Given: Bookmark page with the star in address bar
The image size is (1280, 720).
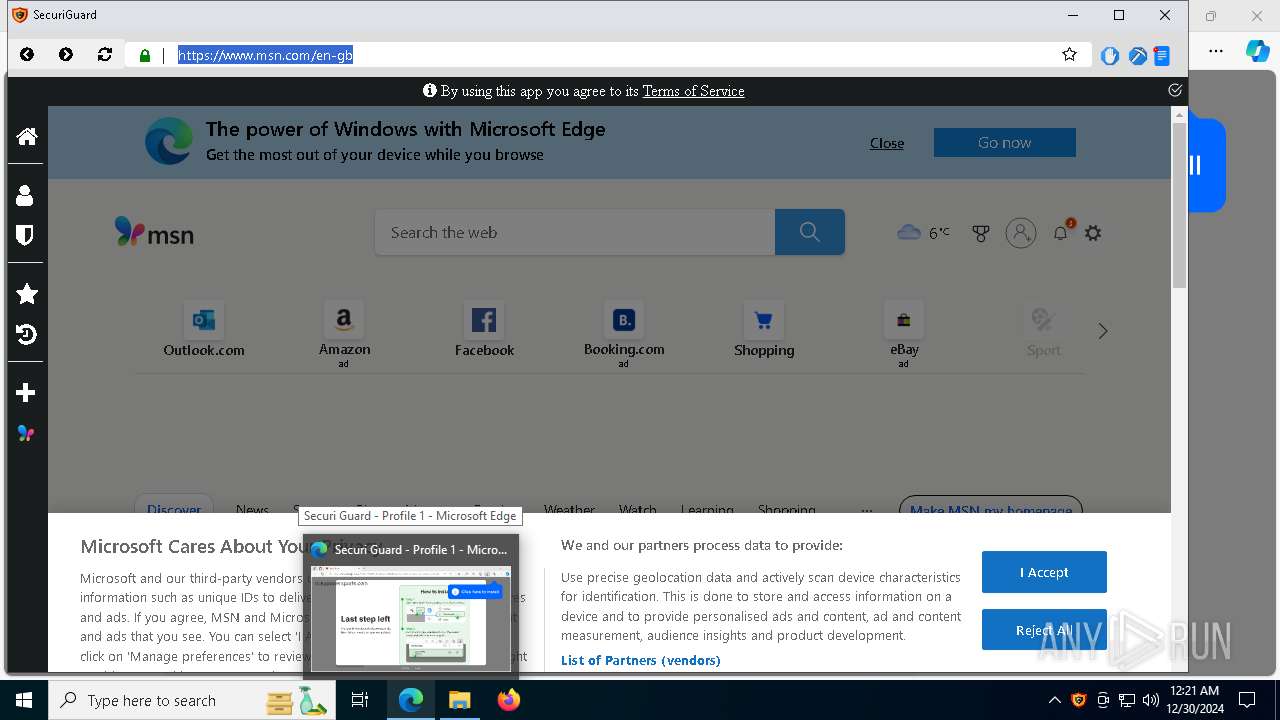Looking at the screenshot, I should point(1069,55).
